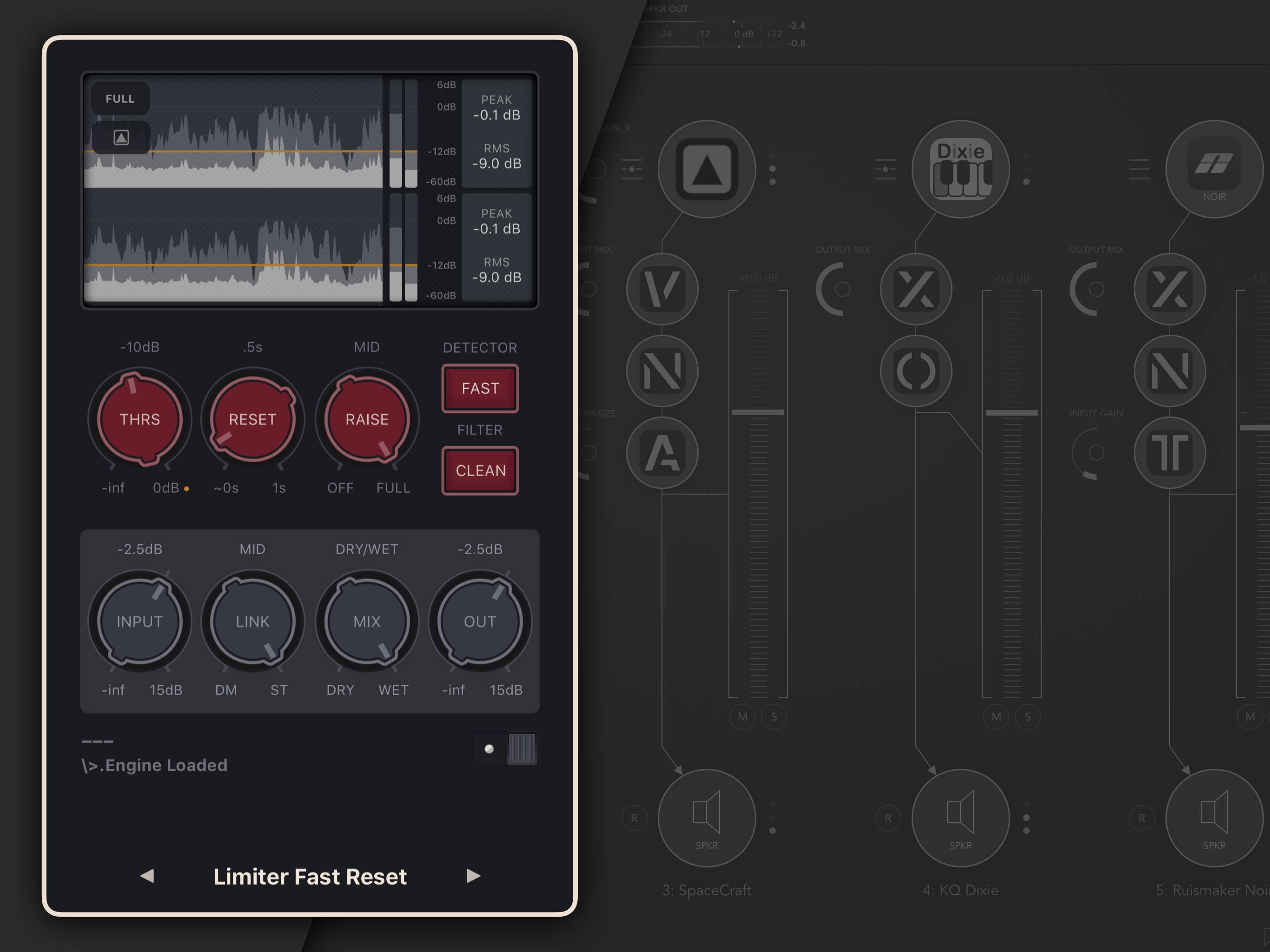Click the triangle plugin icon below FULL
The image size is (1270, 952).
pyautogui.click(x=121, y=137)
